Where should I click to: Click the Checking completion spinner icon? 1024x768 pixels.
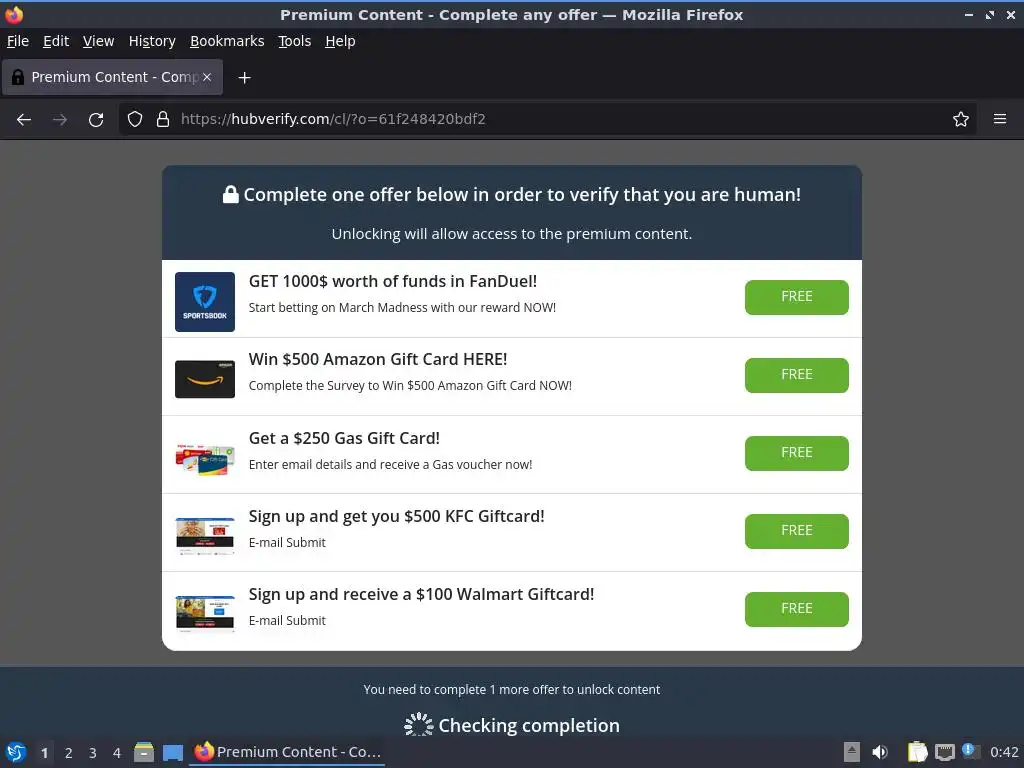(x=418, y=725)
